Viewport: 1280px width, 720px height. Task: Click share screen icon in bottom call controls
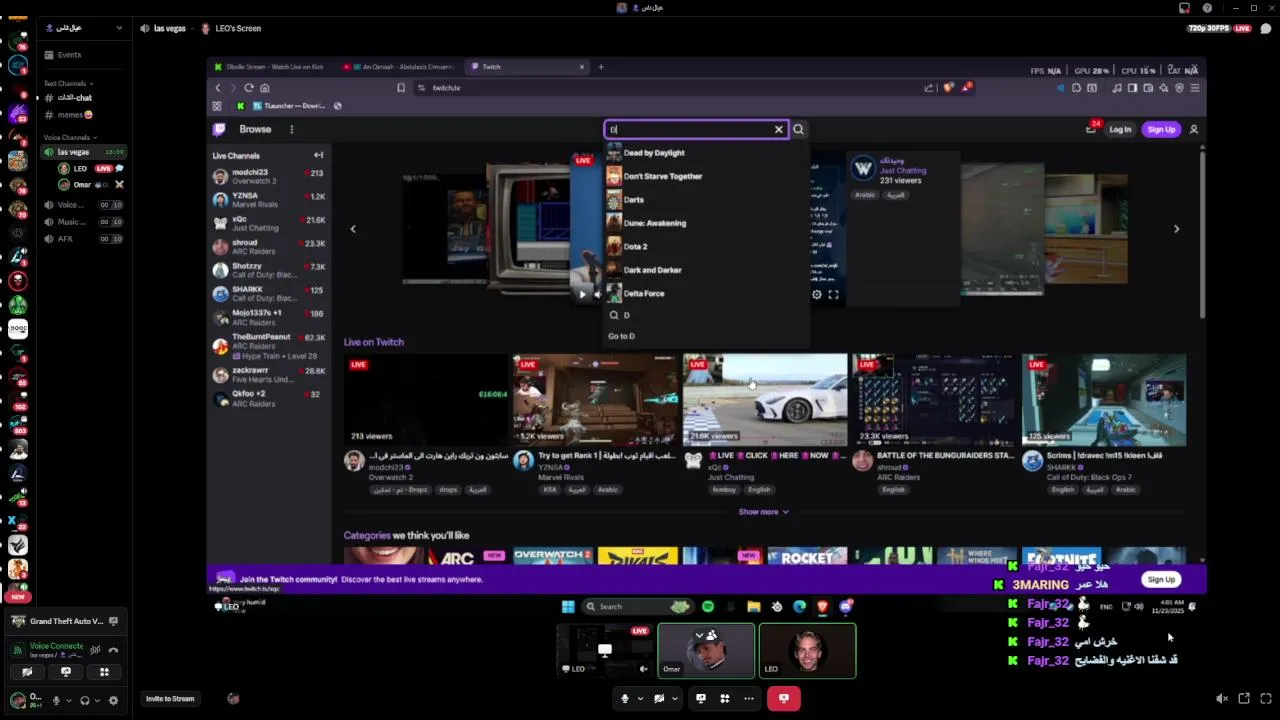click(x=701, y=698)
